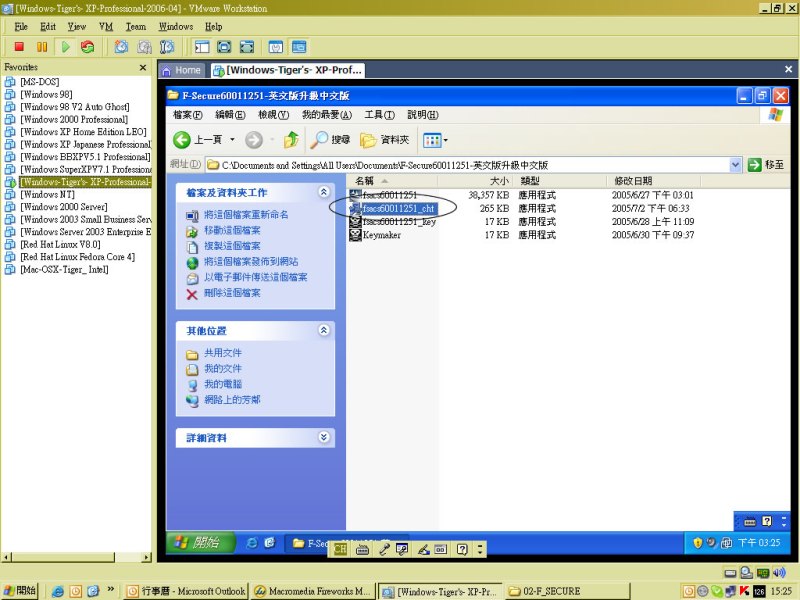Collapse the 檔案及資料夾工作 panel

tap(323, 192)
